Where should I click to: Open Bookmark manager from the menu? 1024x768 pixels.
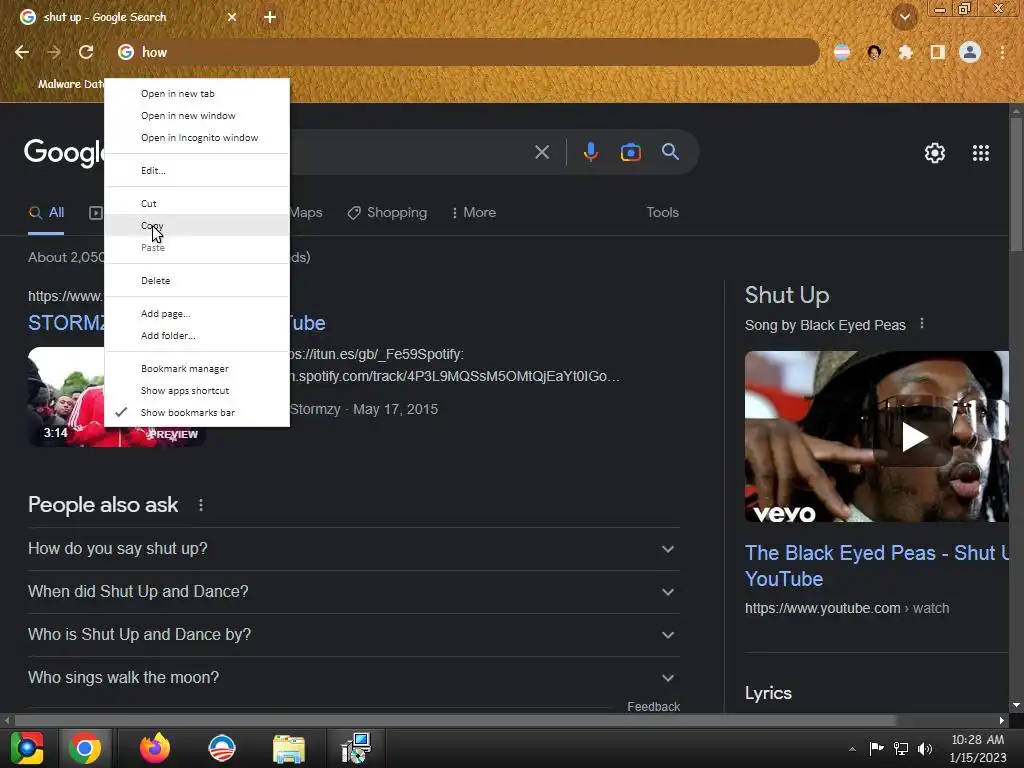click(x=197, y=368)
